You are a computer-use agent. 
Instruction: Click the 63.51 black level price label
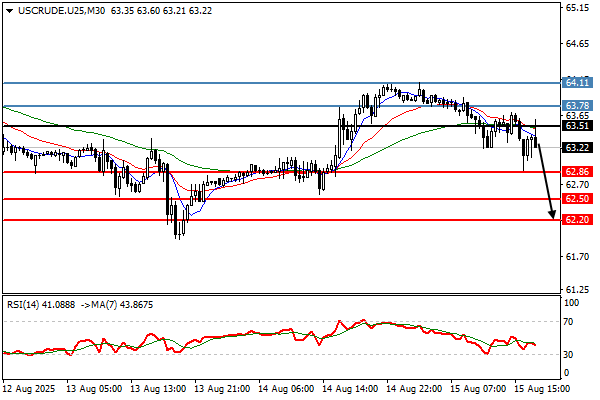pos(577,126)
